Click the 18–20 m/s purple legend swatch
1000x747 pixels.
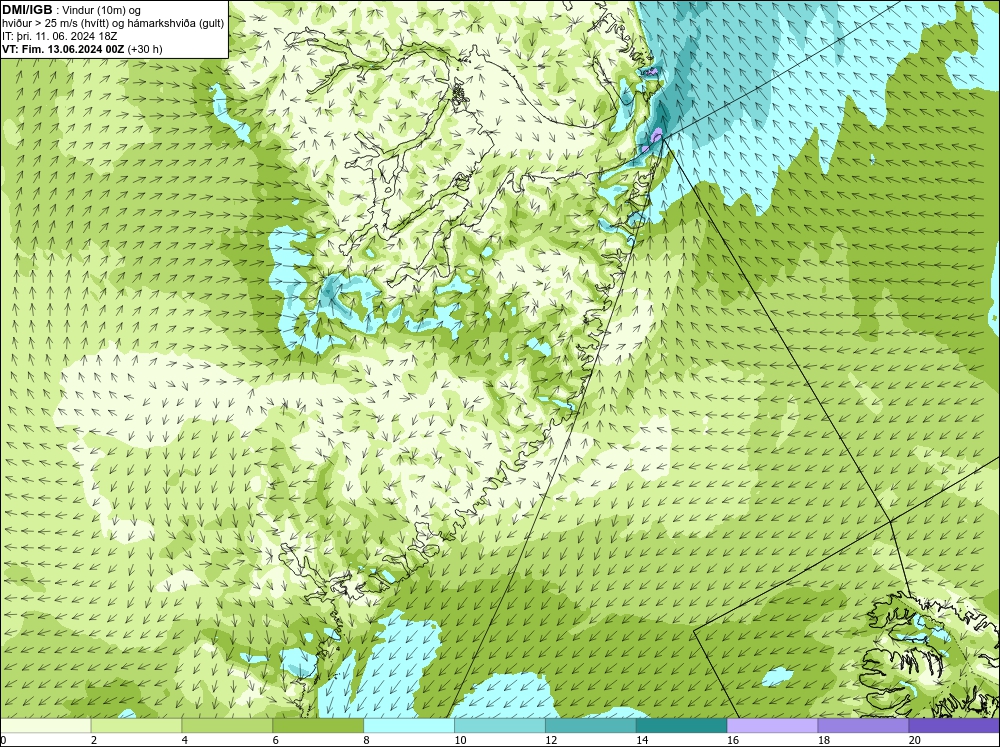coord(863,725)
